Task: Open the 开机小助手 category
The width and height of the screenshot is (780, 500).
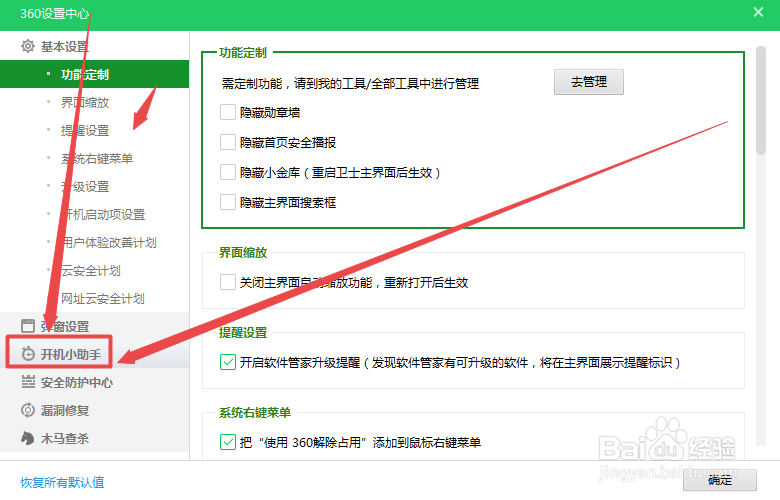Action: pyautogui.click(x=95, y=354)
